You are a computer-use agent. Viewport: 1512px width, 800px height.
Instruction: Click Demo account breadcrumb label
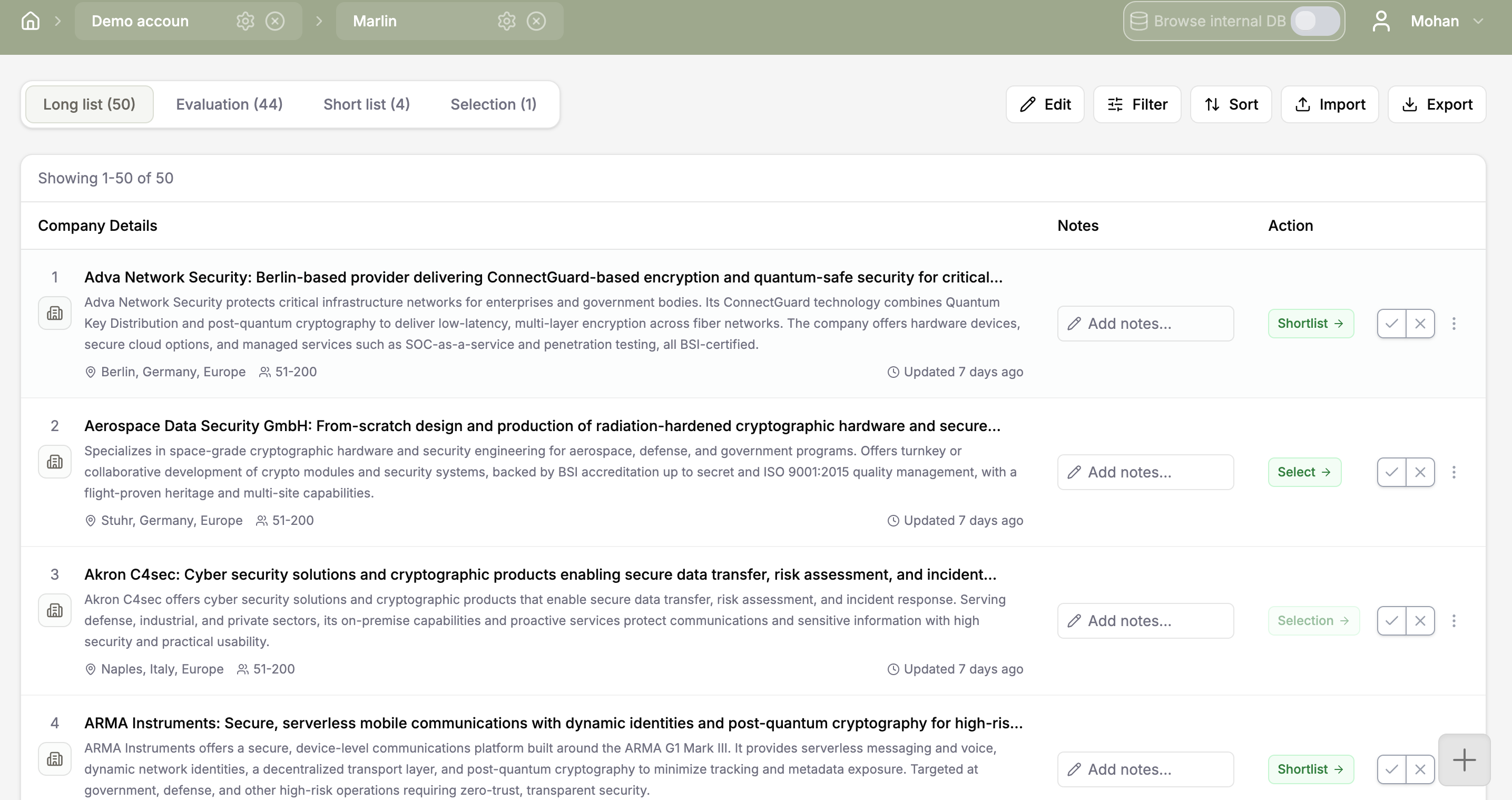(x=140, y=21)
